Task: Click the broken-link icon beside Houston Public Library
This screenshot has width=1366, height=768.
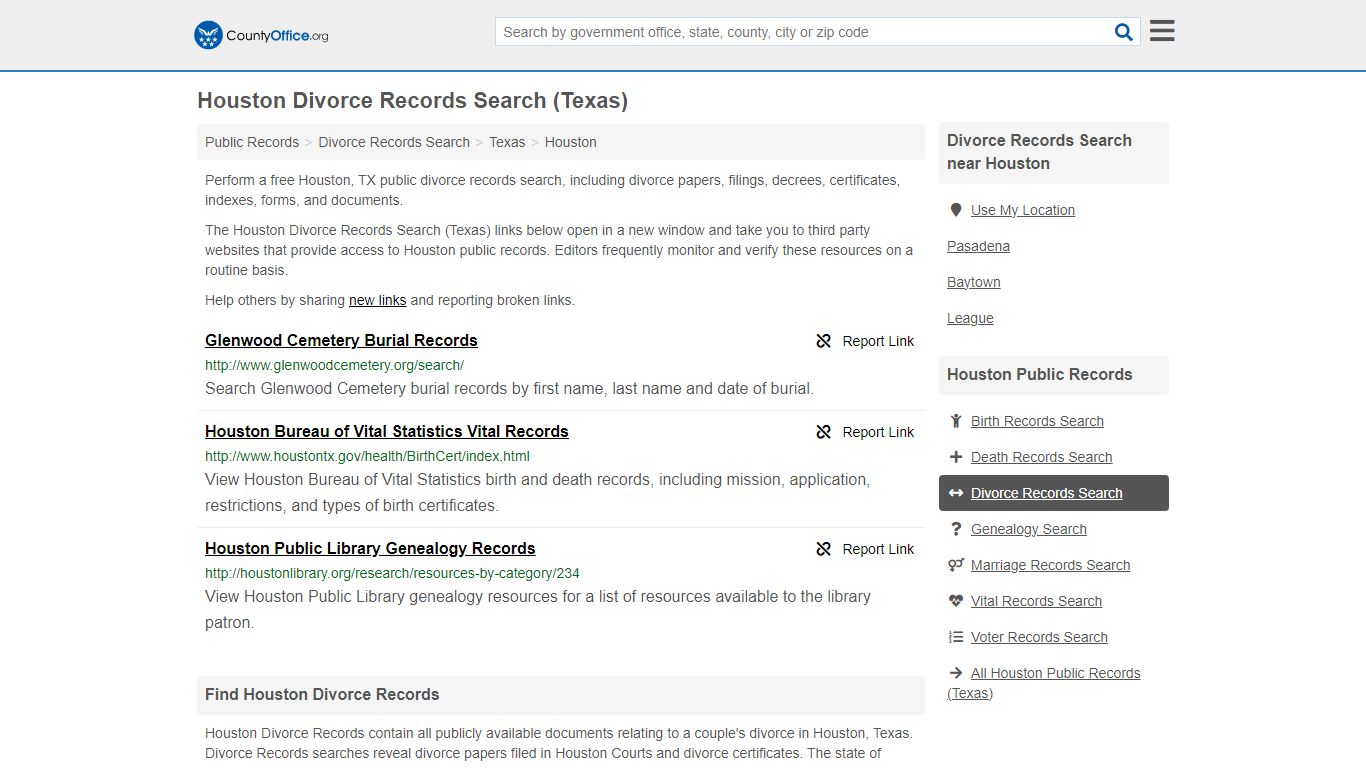Action: (824, 549)
